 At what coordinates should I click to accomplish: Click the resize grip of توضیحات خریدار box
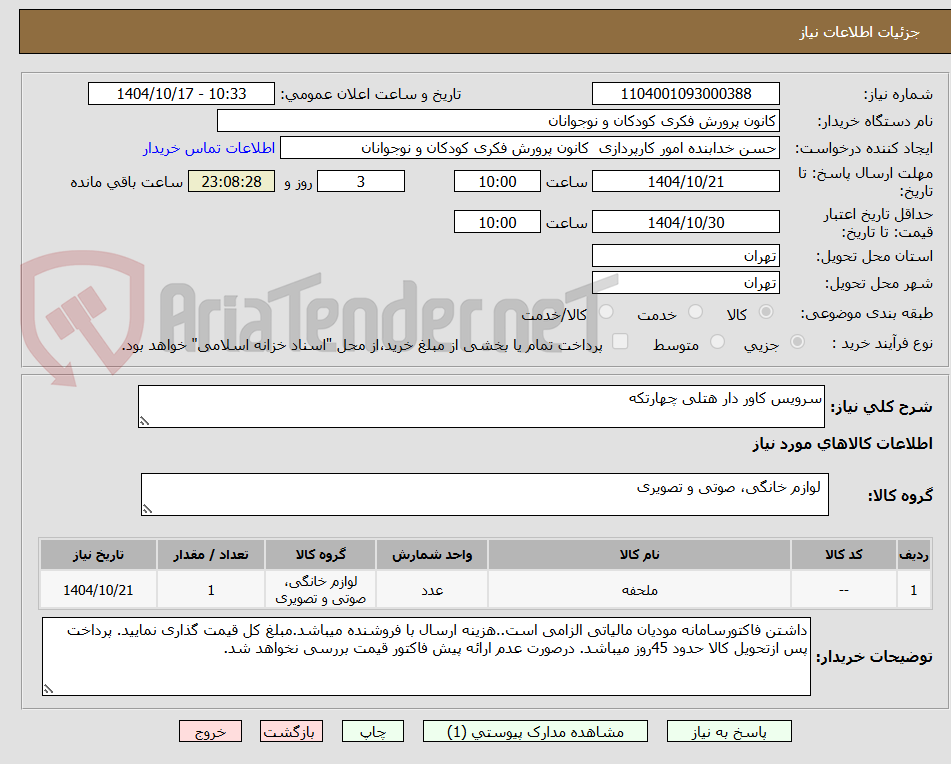(x=48, y=689)
